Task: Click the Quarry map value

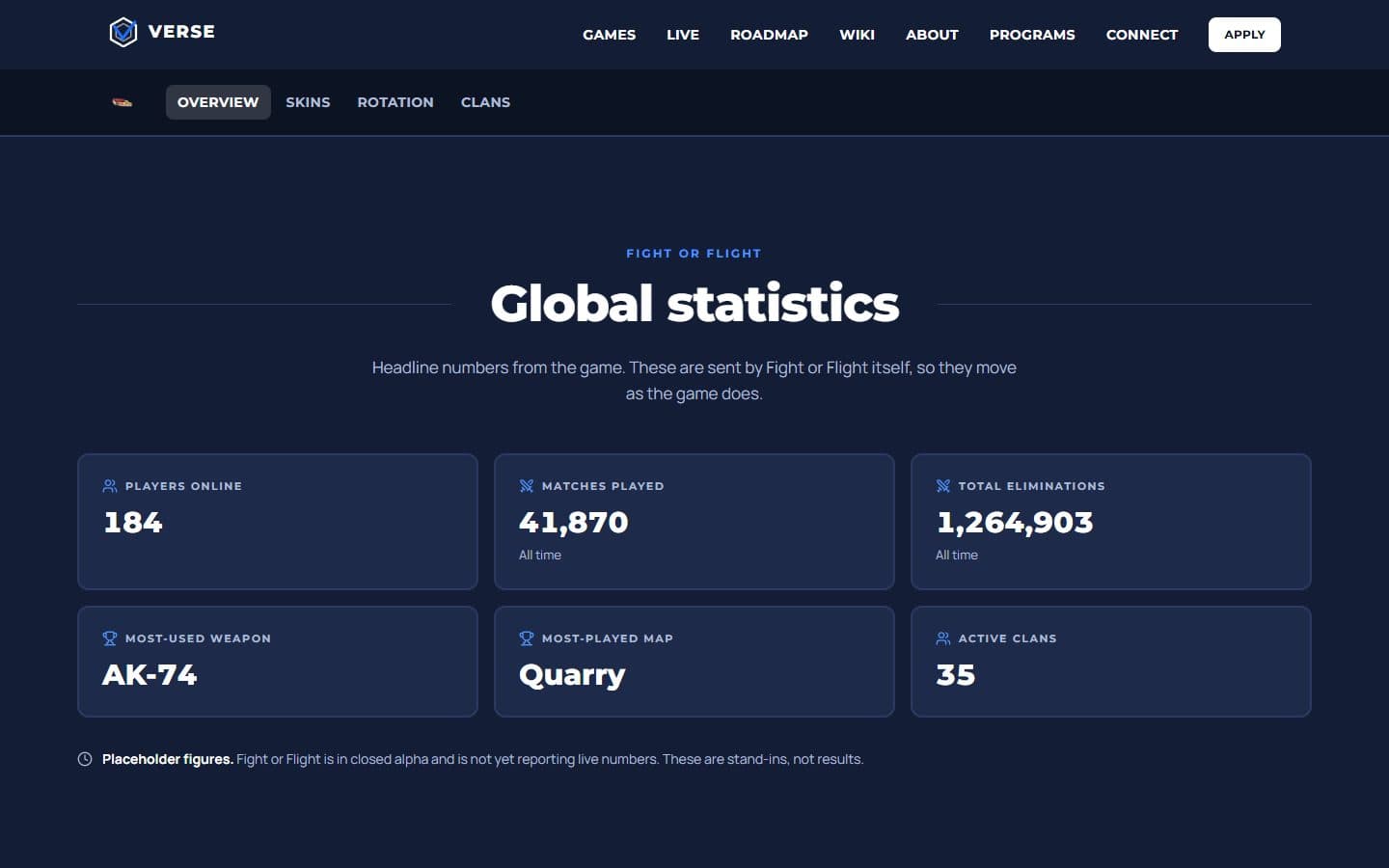Action: coord(572,675)
